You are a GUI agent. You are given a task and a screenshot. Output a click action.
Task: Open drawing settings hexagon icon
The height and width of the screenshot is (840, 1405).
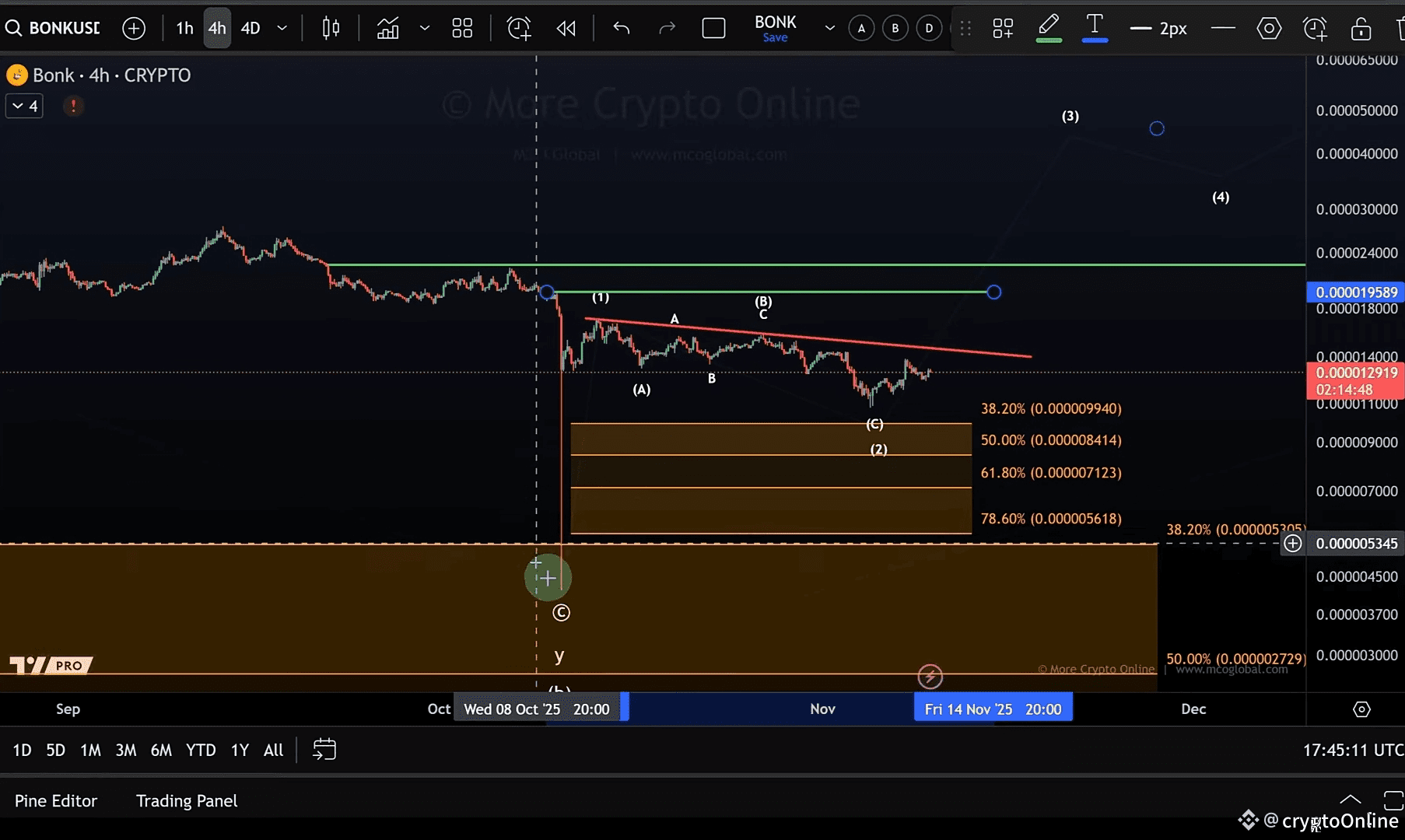tap(1269, 29)
